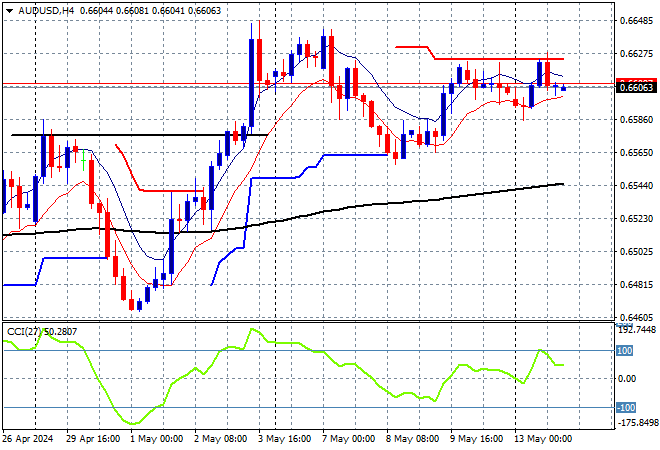Click the AUDUSD,H4 chart title text
Image resolution: width=660 pixels, height=450 pixels.
pyautogui.click(x=46, y=11)
